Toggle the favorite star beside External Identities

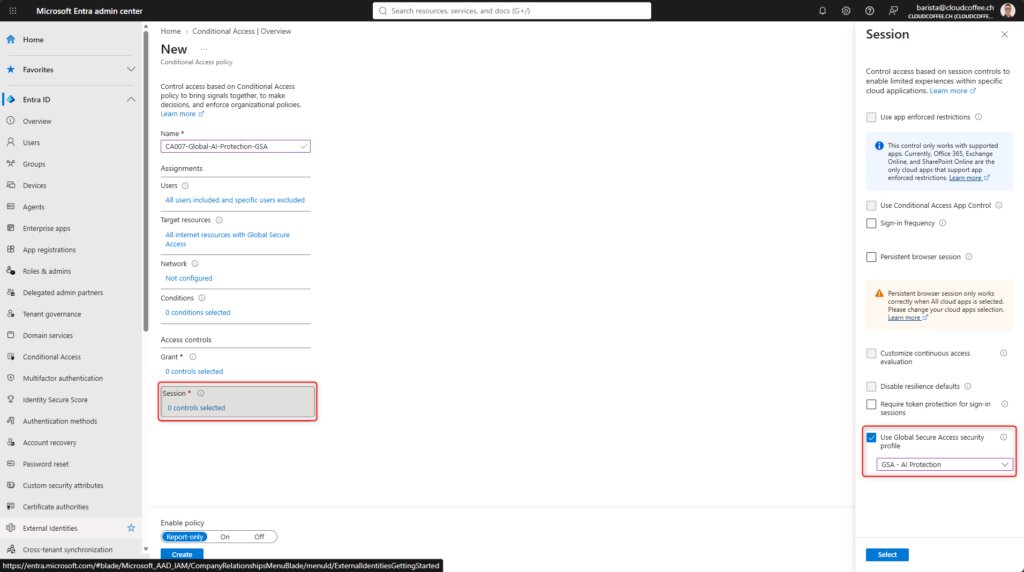click(x=131, y=528)
